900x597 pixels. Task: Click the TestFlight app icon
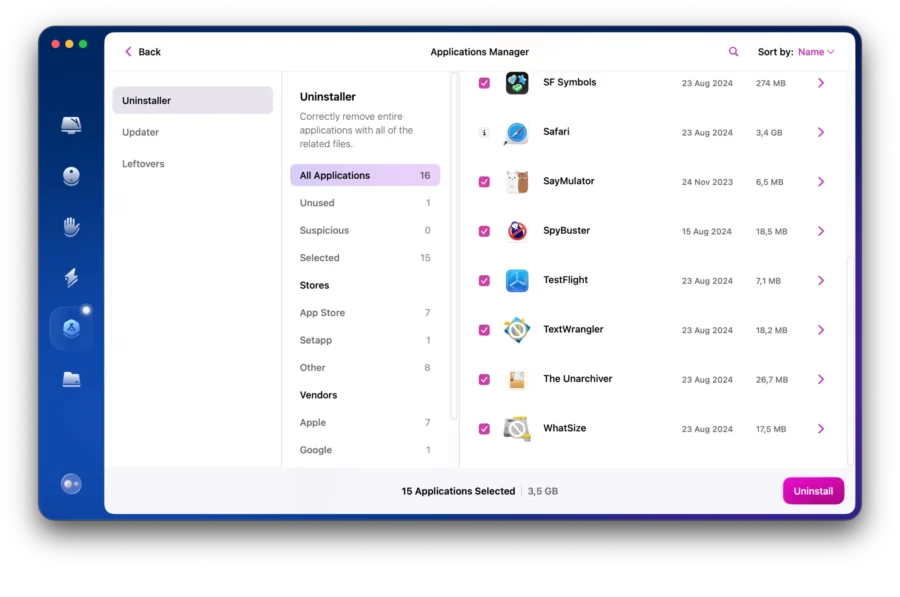tap(517, 281)
